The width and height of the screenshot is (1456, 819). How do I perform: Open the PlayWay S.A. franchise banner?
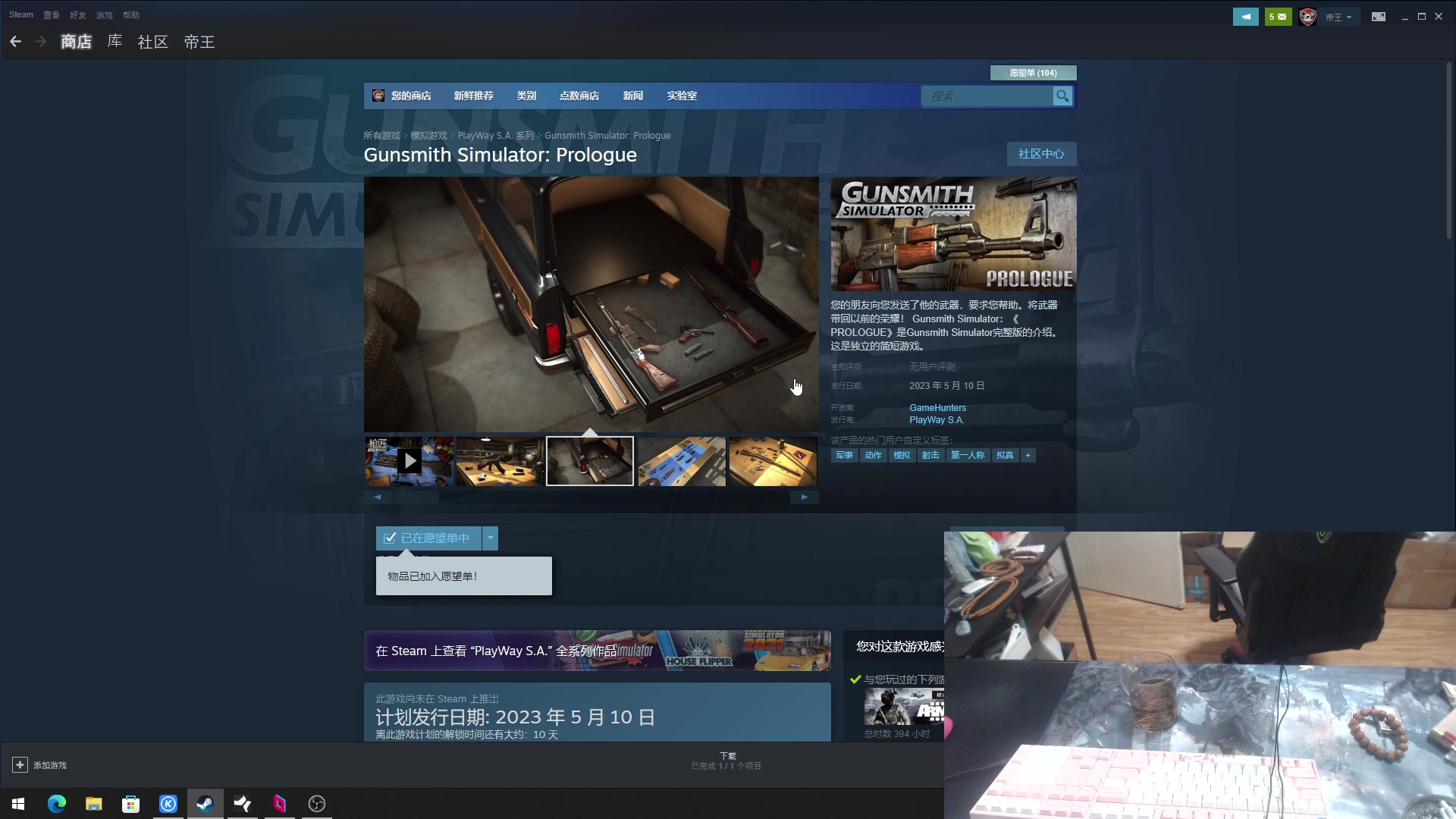(x=598, y=651)
